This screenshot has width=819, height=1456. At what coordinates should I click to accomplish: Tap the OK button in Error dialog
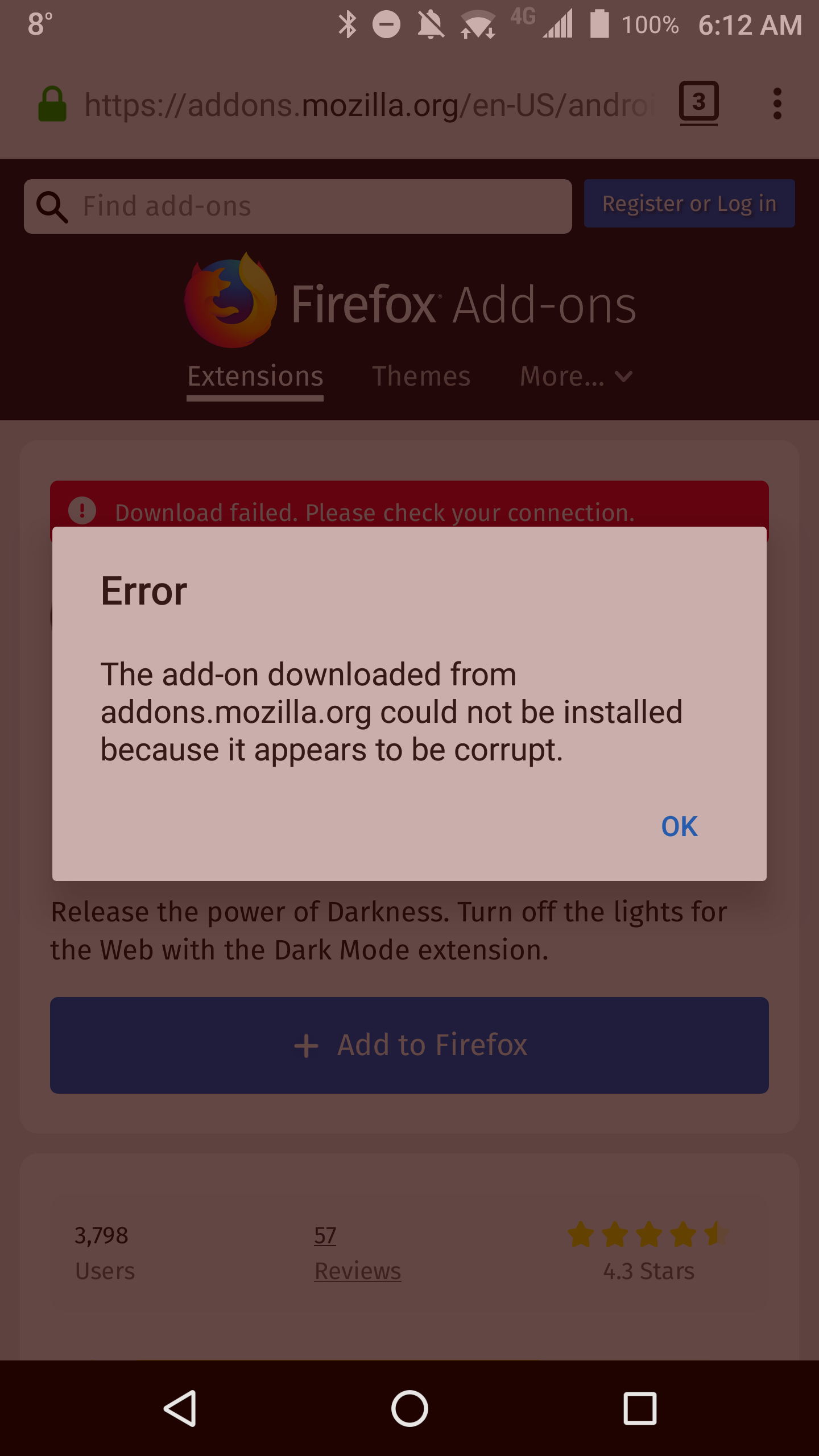click(679, 826)
